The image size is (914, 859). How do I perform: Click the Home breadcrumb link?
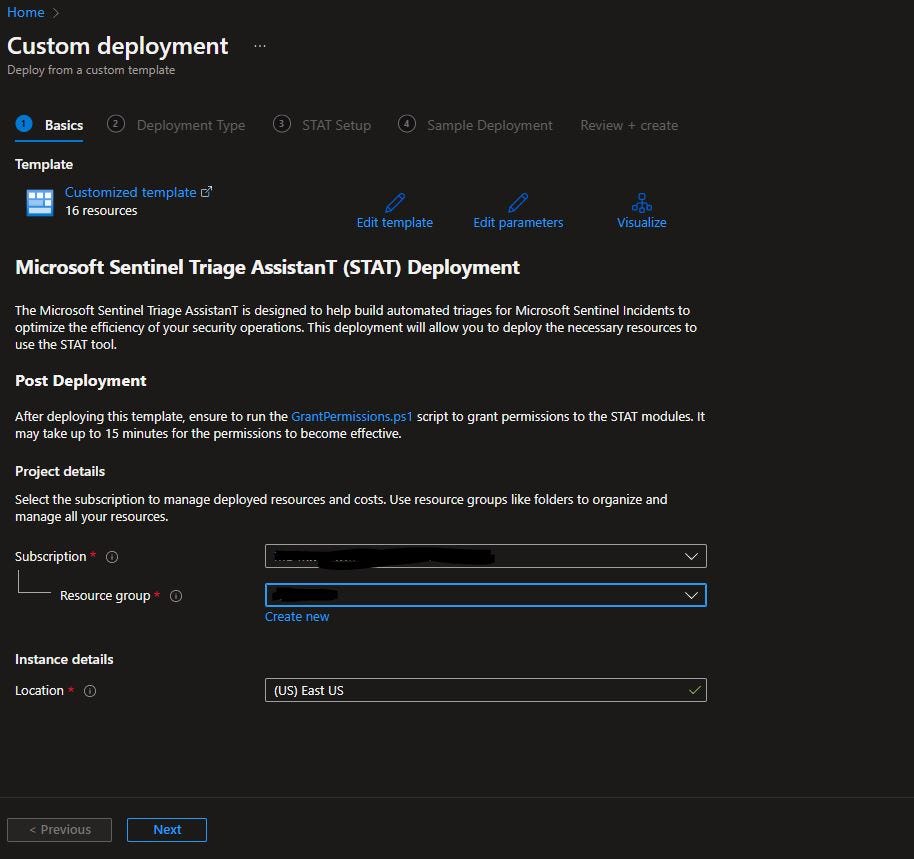(26, 12)
